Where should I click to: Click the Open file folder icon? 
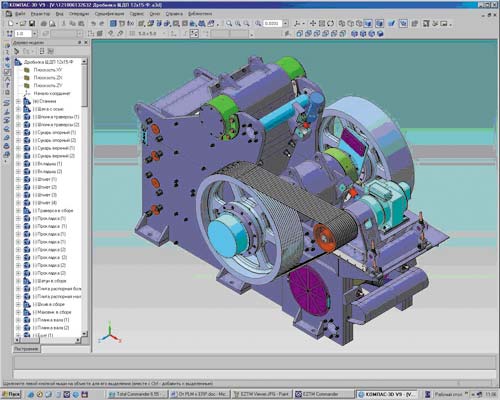pyautogui.click(x=23, y=23)
